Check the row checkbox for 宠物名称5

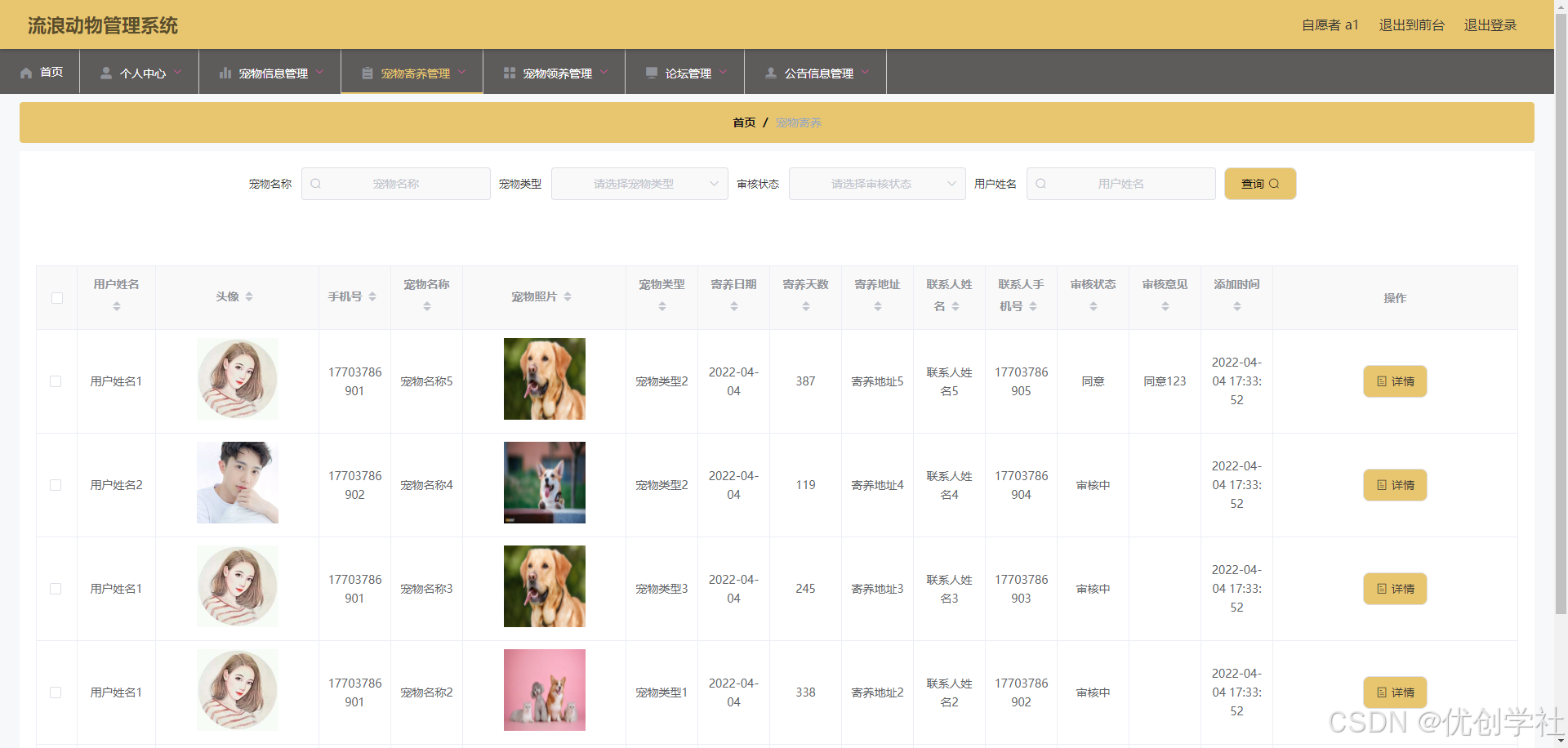(56, 381)
